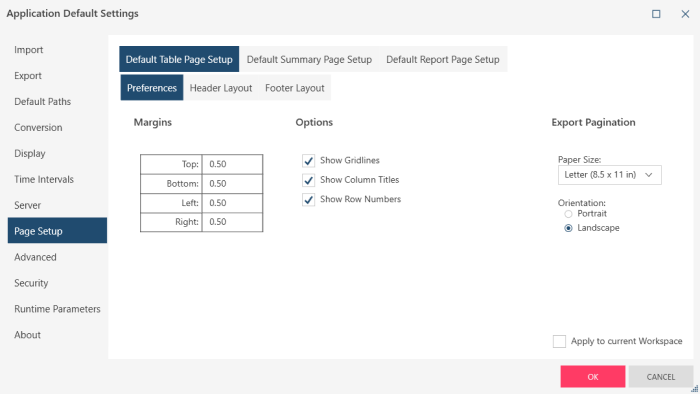The image size is (700, 394).
Task: Open Default Report Page Setup tab
Action: click(442, 59)
